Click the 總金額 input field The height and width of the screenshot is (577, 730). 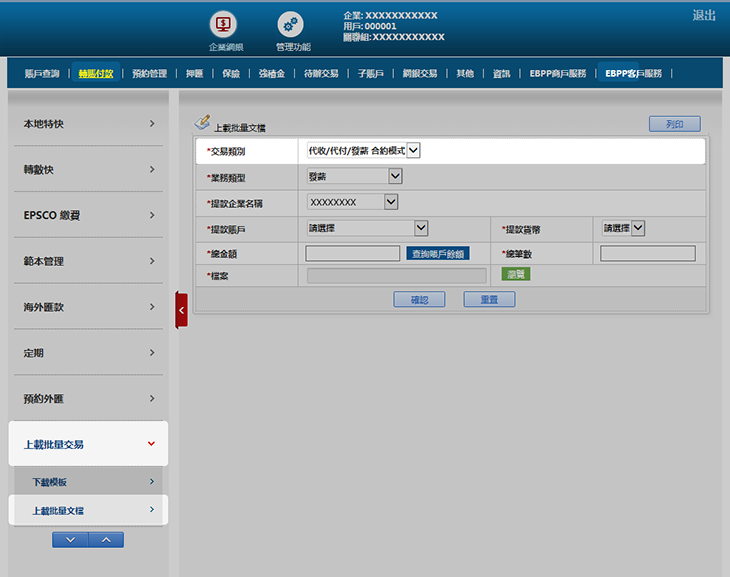point(354,254)
